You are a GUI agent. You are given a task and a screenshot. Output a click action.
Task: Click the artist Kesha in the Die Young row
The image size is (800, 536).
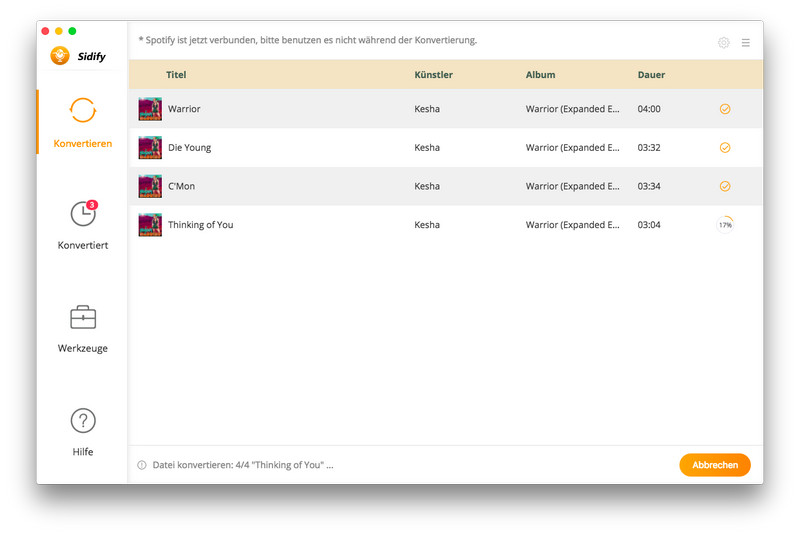(427, 148)
